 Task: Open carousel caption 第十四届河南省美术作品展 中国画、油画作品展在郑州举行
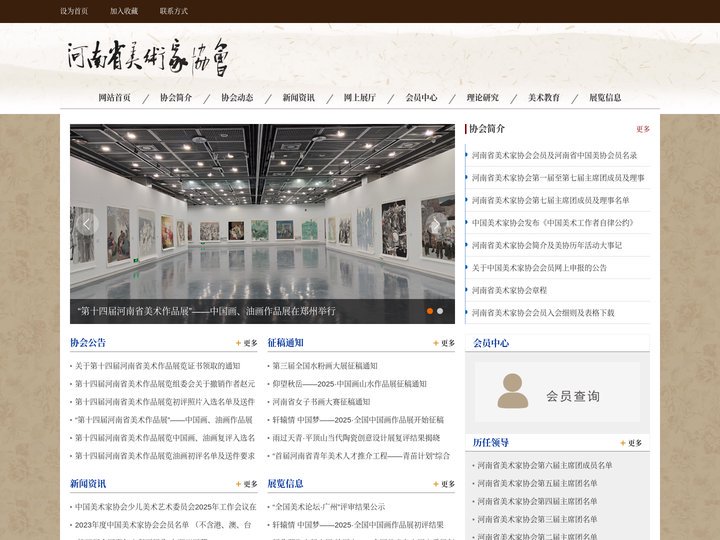pyautogui.click(x=207, y=311)
